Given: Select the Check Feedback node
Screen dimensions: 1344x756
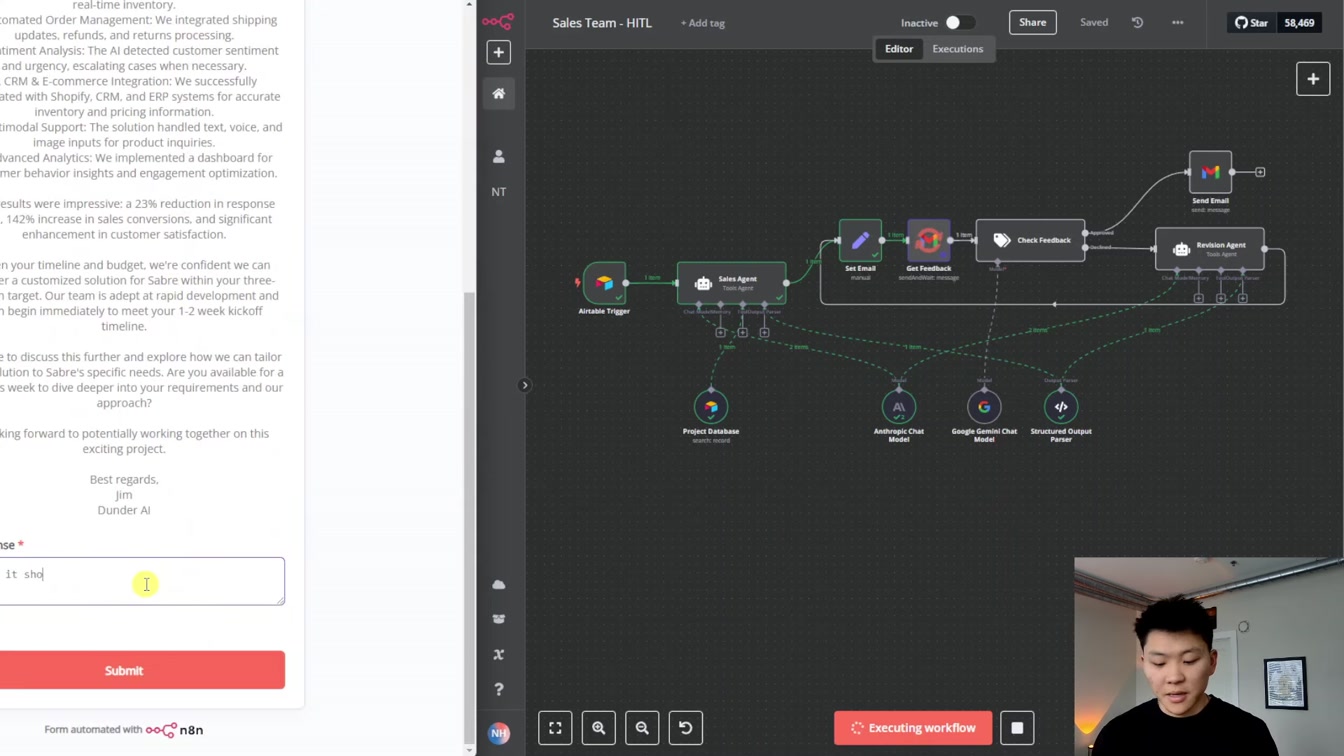Looking at the screenshot, I should pyautogui.click(x=1030, y=240).
